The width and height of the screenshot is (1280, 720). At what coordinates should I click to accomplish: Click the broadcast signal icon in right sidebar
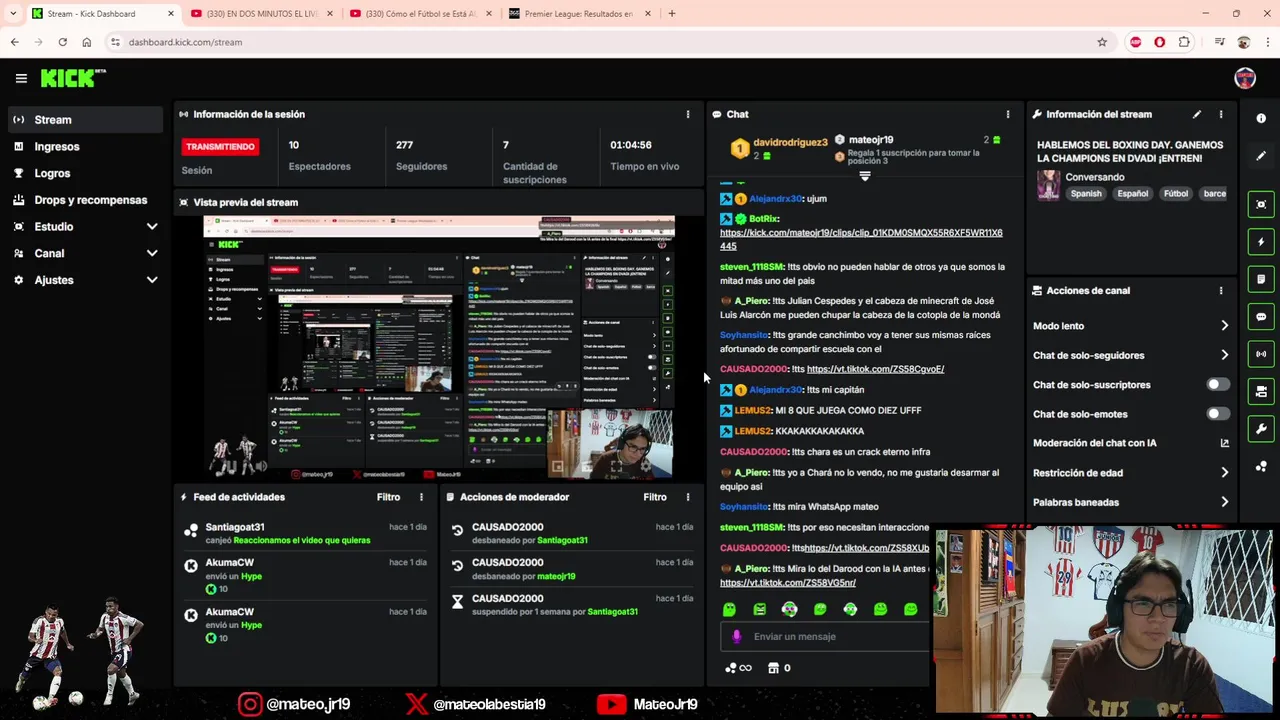click(x=1261, y=354)
